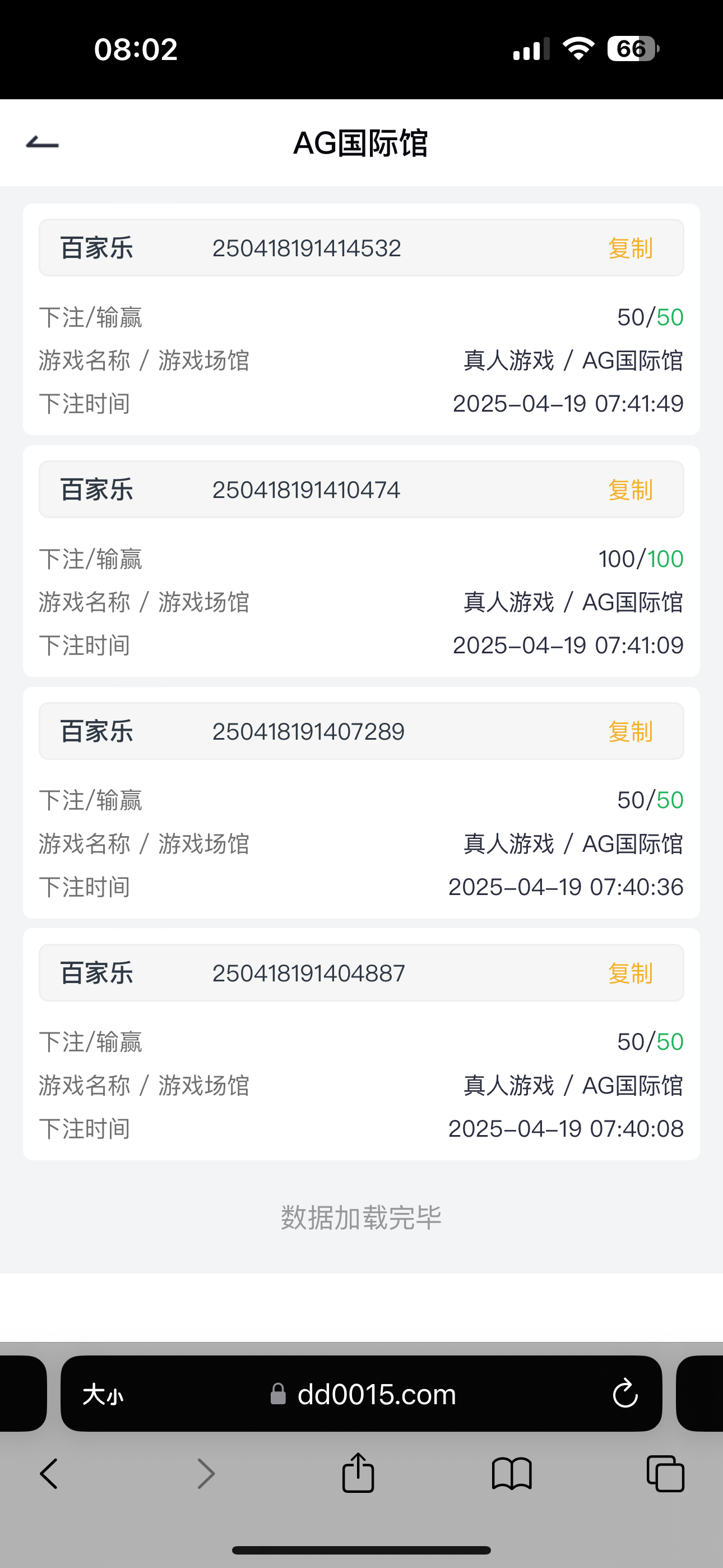Image resolution: width=723 pixels, height=1568 pixels.
Task: Copy order number 250418191414532
Action: 630,248
